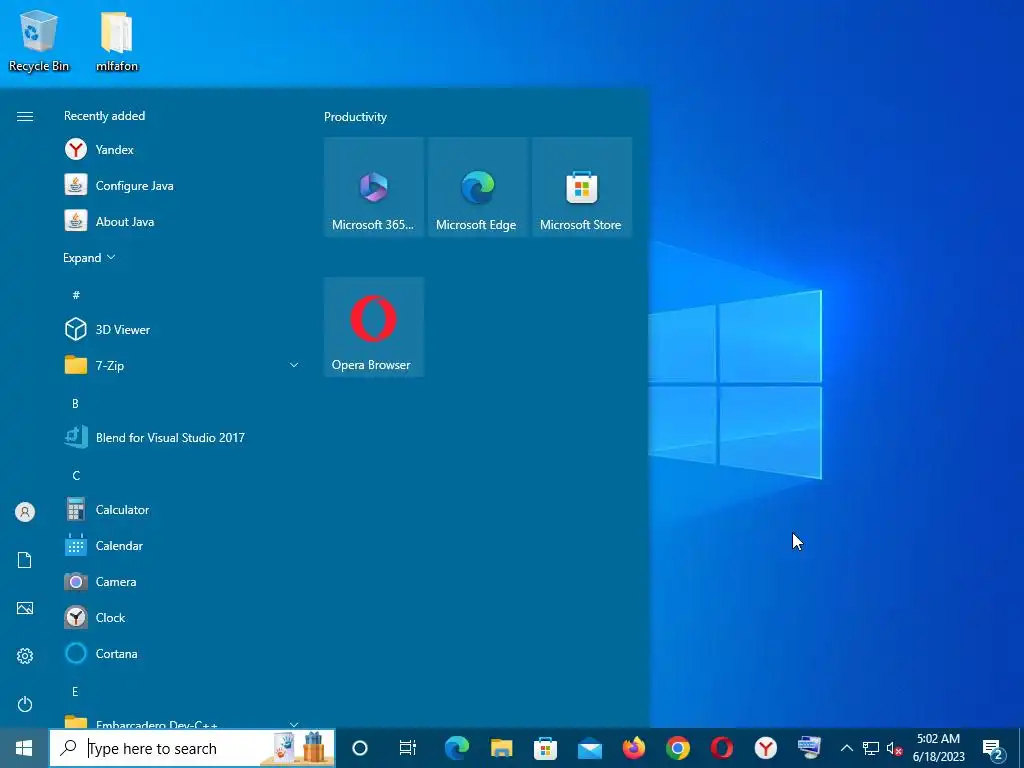Open Microsoft 365 tile
1024x768 pixels.
(374, 187)
